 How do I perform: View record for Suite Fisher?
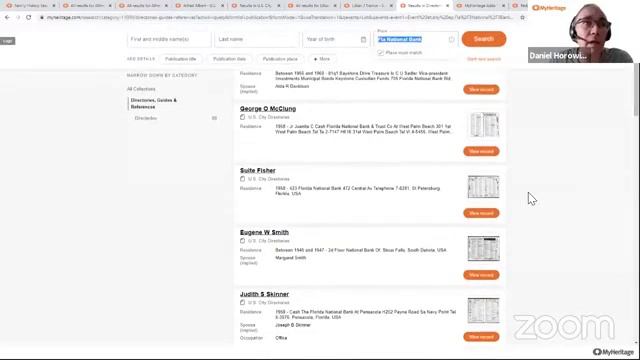click(481, 213)
